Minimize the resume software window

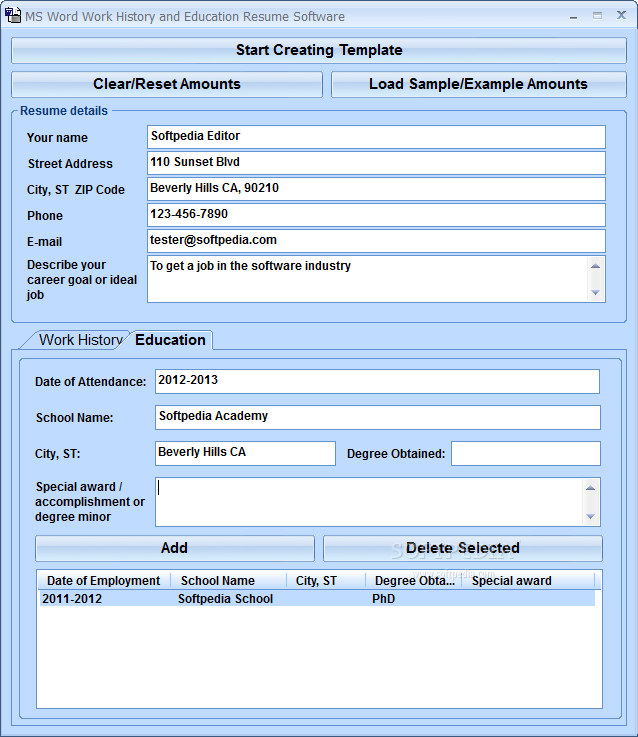(x=573, y=16)
